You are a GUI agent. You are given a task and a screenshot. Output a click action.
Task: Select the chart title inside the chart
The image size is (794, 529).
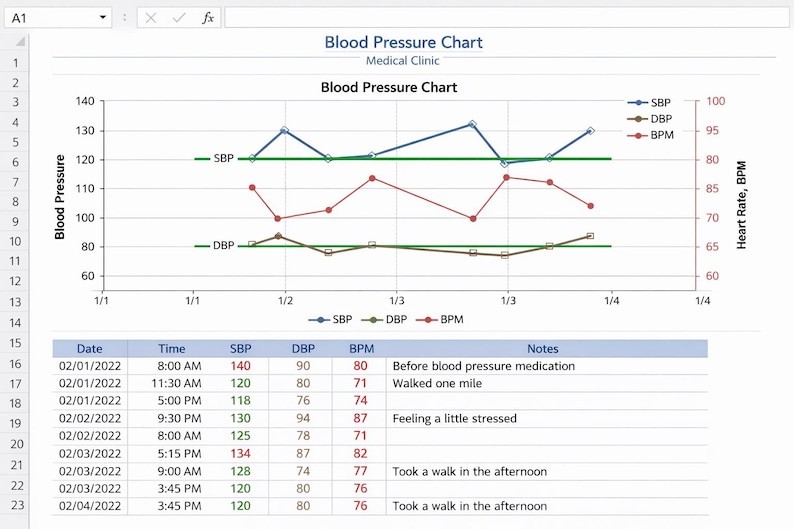[389, 87]
